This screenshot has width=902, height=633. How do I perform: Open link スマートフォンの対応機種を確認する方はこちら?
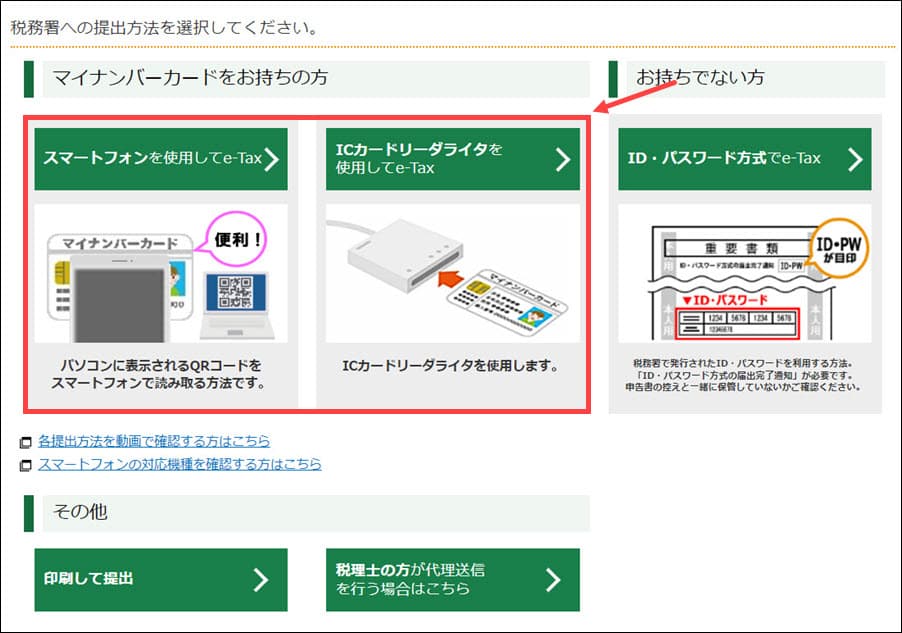pos(179,464)
